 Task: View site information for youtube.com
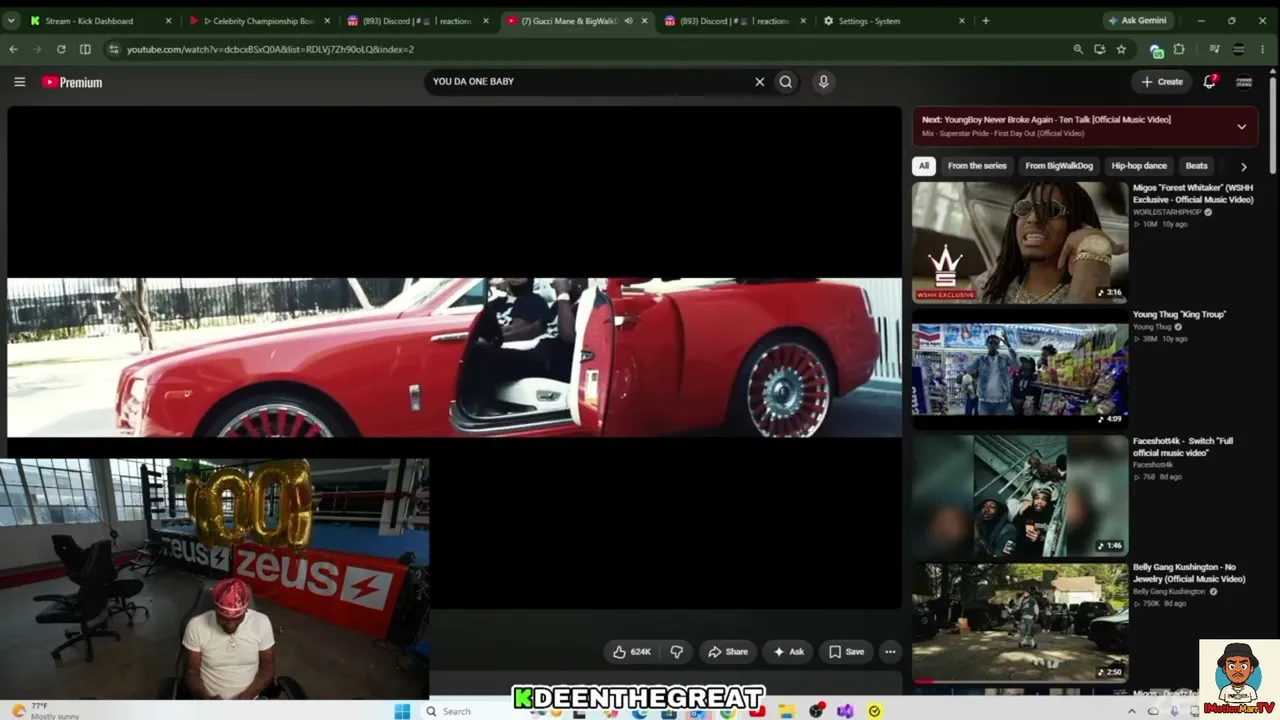[112, 49]
